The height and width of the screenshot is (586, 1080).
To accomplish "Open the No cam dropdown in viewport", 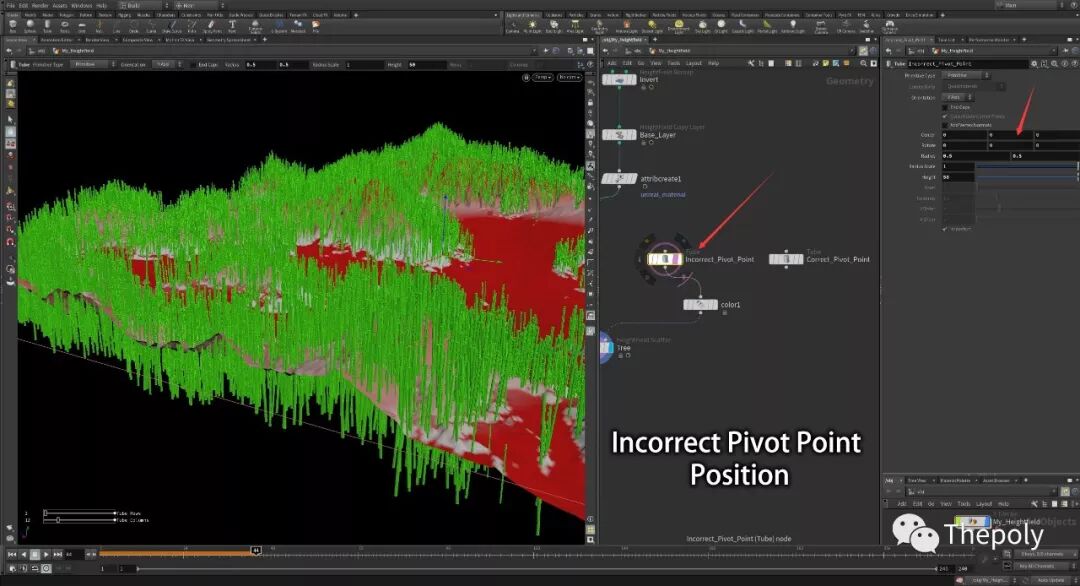I will (x=569, y=77).
